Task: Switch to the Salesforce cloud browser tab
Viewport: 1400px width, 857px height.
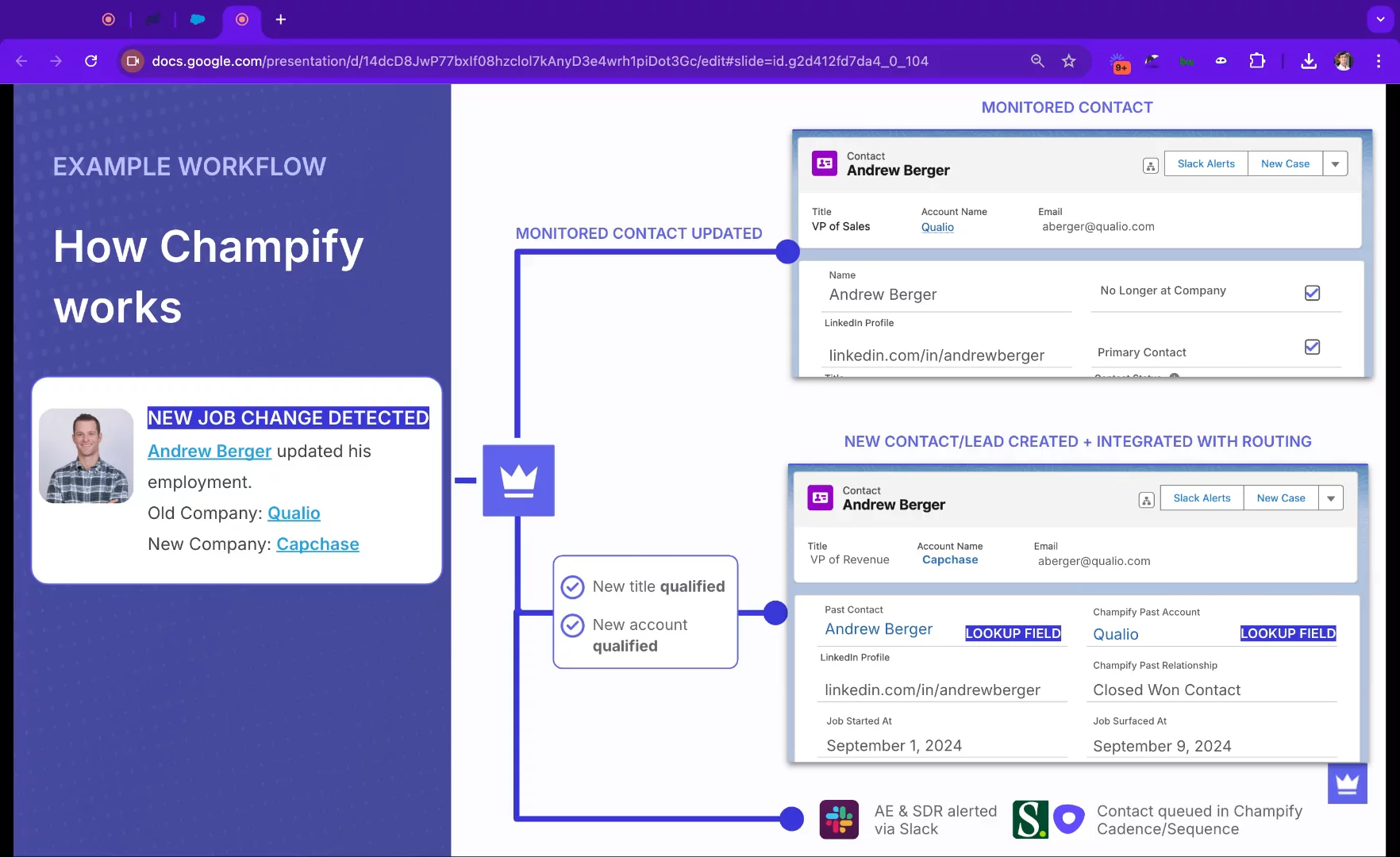Action: point(198,19)
